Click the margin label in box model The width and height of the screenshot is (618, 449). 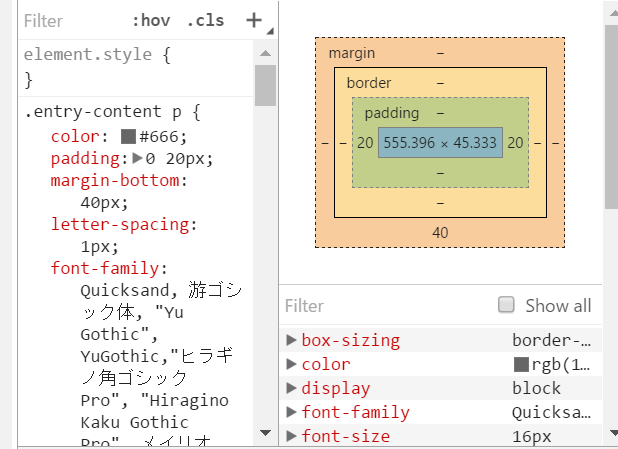pyautogui.click(x=352, y=53)
